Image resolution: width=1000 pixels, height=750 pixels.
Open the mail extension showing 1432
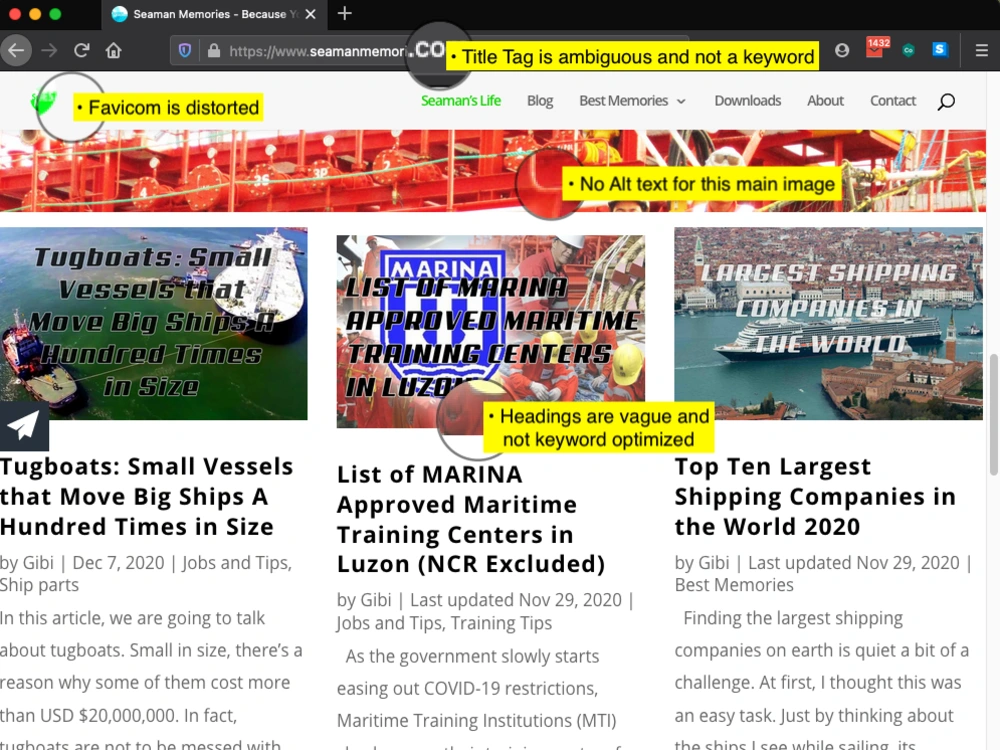coord(876,48)
